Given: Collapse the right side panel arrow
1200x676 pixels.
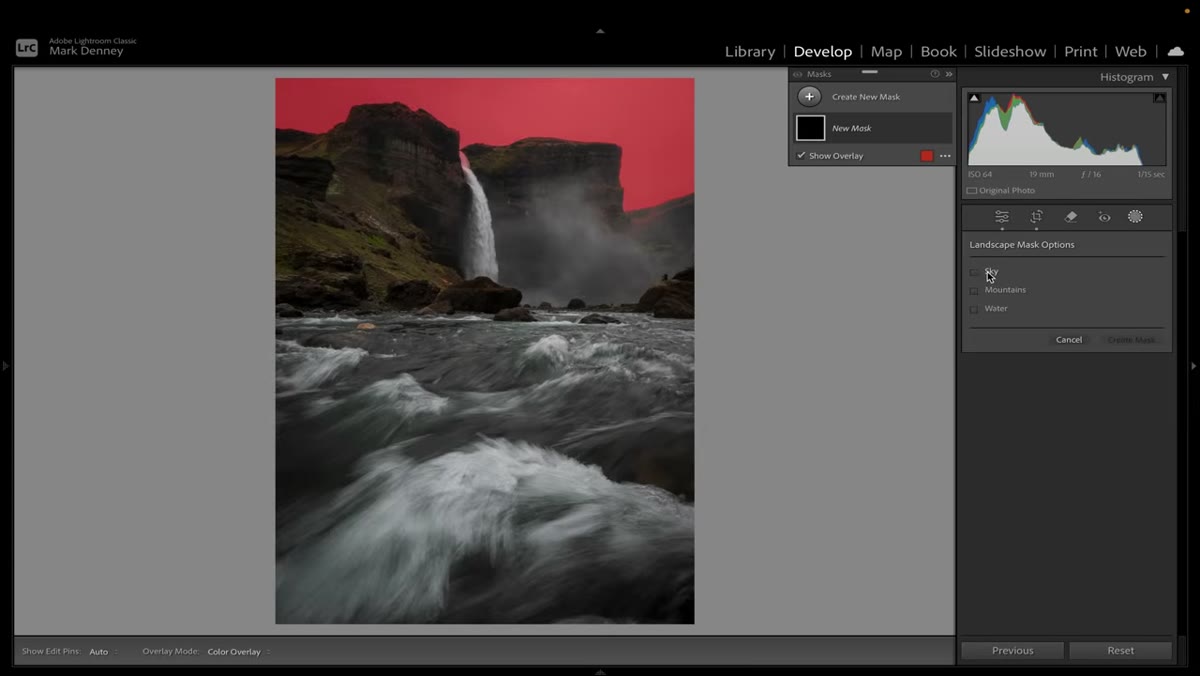Looking at the screenshot, I should (1194, 366).
